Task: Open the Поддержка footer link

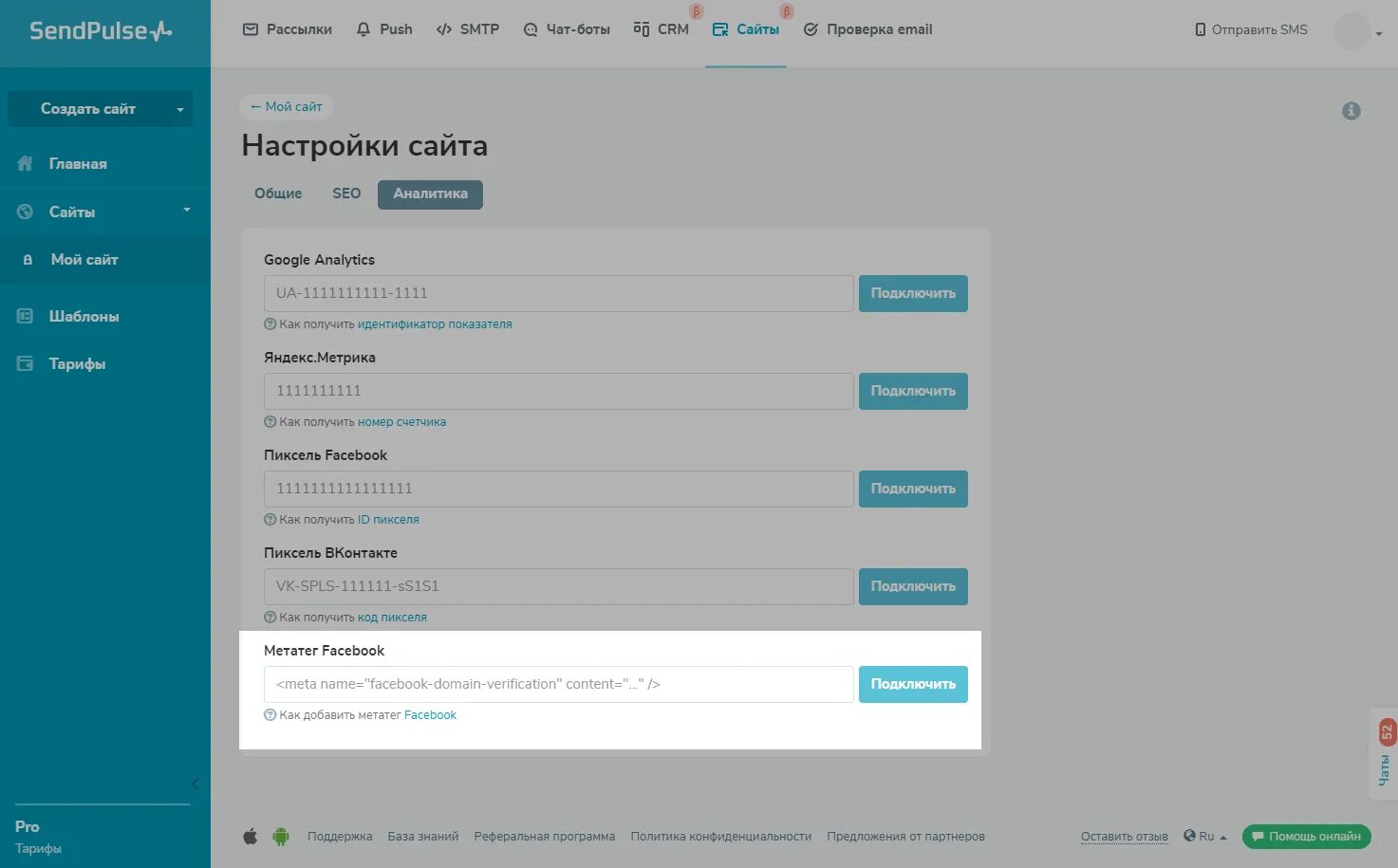Action: tap(340, 837)
